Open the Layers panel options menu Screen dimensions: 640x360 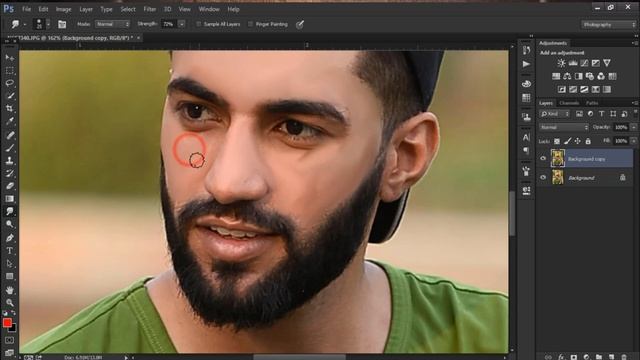coord(634,103)
